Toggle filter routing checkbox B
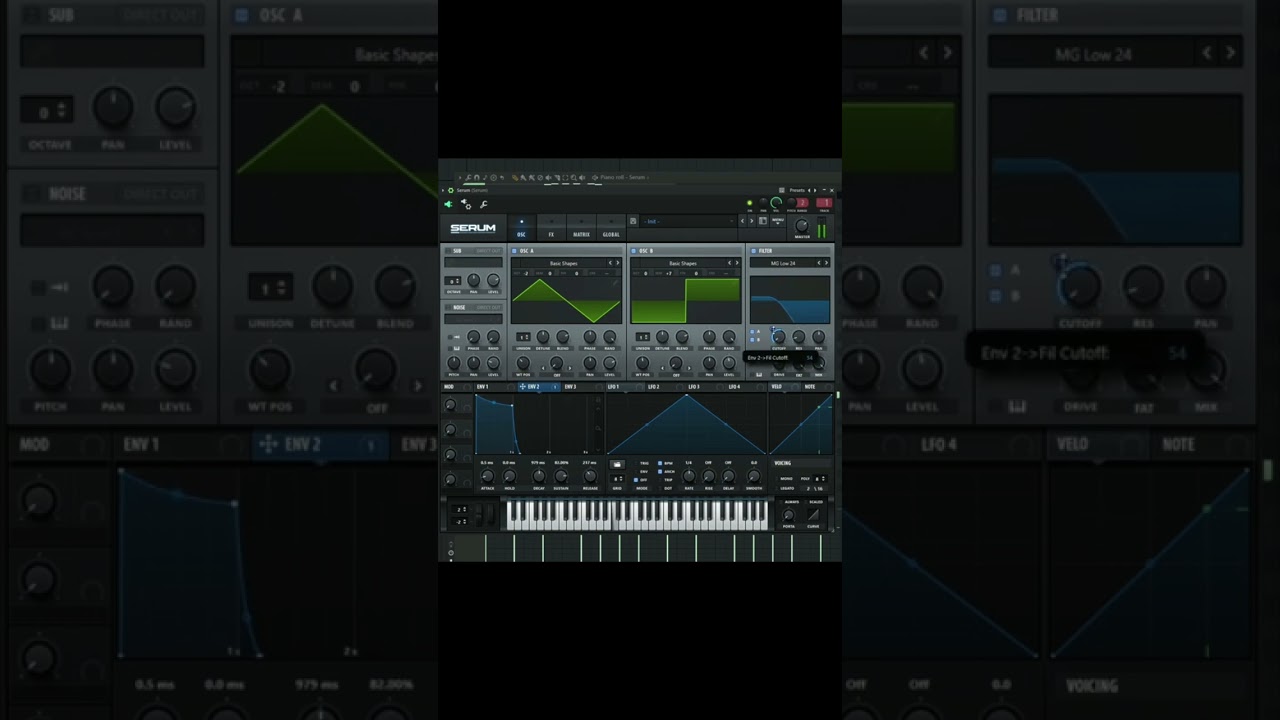The height and width of the screenshot is (720, 1280). (x=752, y=340)
